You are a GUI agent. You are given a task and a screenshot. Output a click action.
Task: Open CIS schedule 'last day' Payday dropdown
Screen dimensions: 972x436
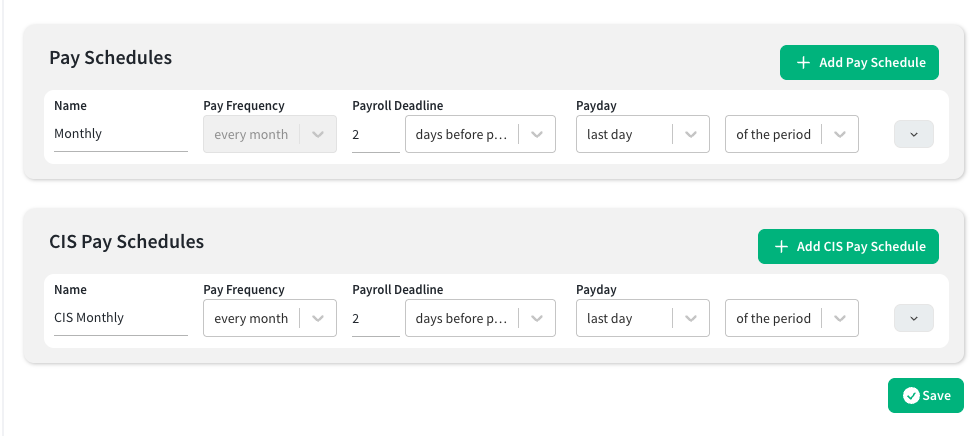(643, 318)
